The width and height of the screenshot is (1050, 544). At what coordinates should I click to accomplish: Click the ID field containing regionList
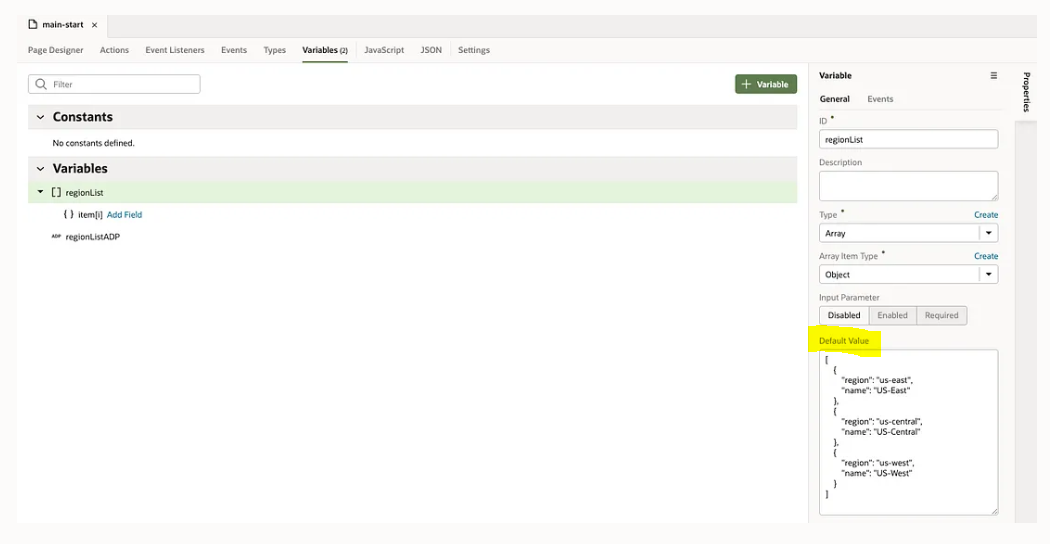(908, 139)
